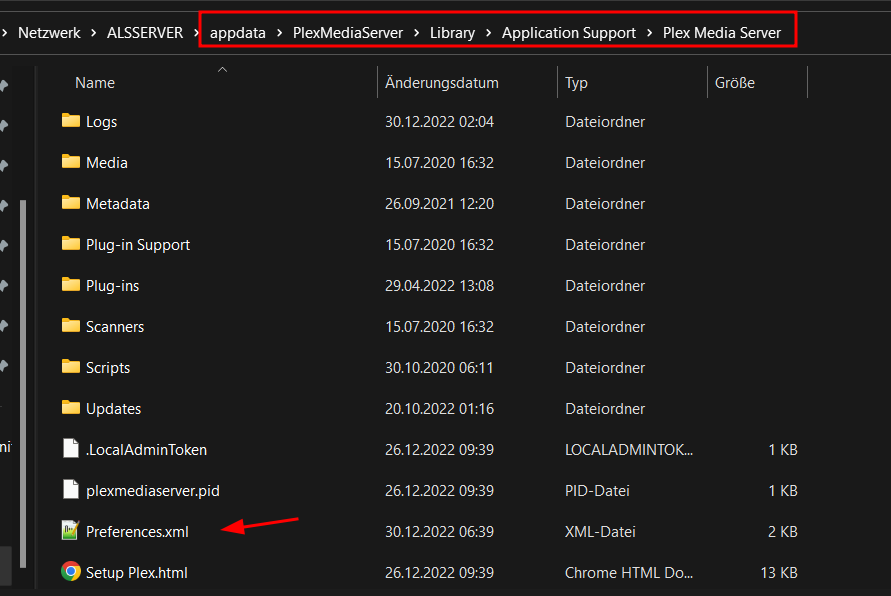Expand chevron after Application Support breadcrumb

[x=649, y=33]
